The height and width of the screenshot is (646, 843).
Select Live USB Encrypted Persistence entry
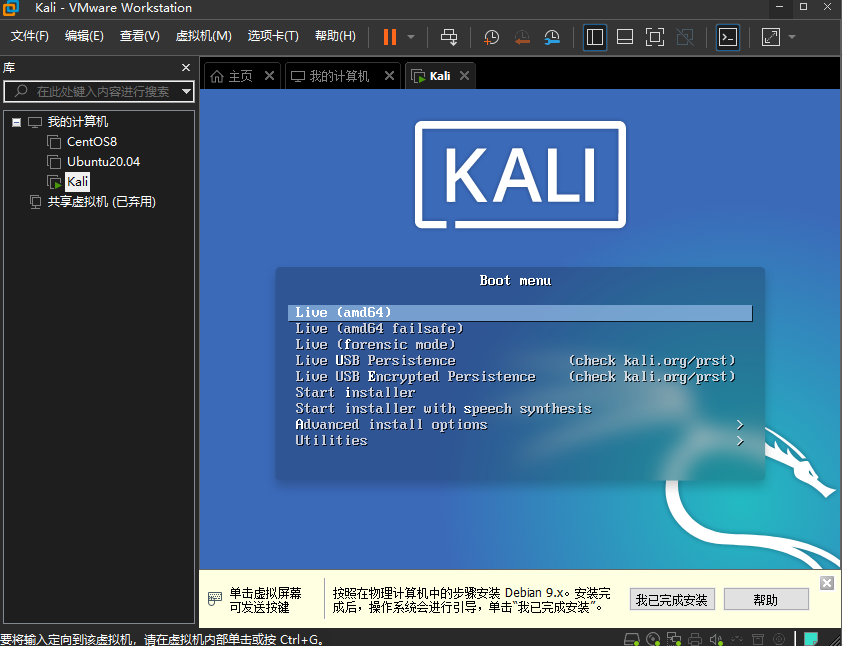click(415, 377)
